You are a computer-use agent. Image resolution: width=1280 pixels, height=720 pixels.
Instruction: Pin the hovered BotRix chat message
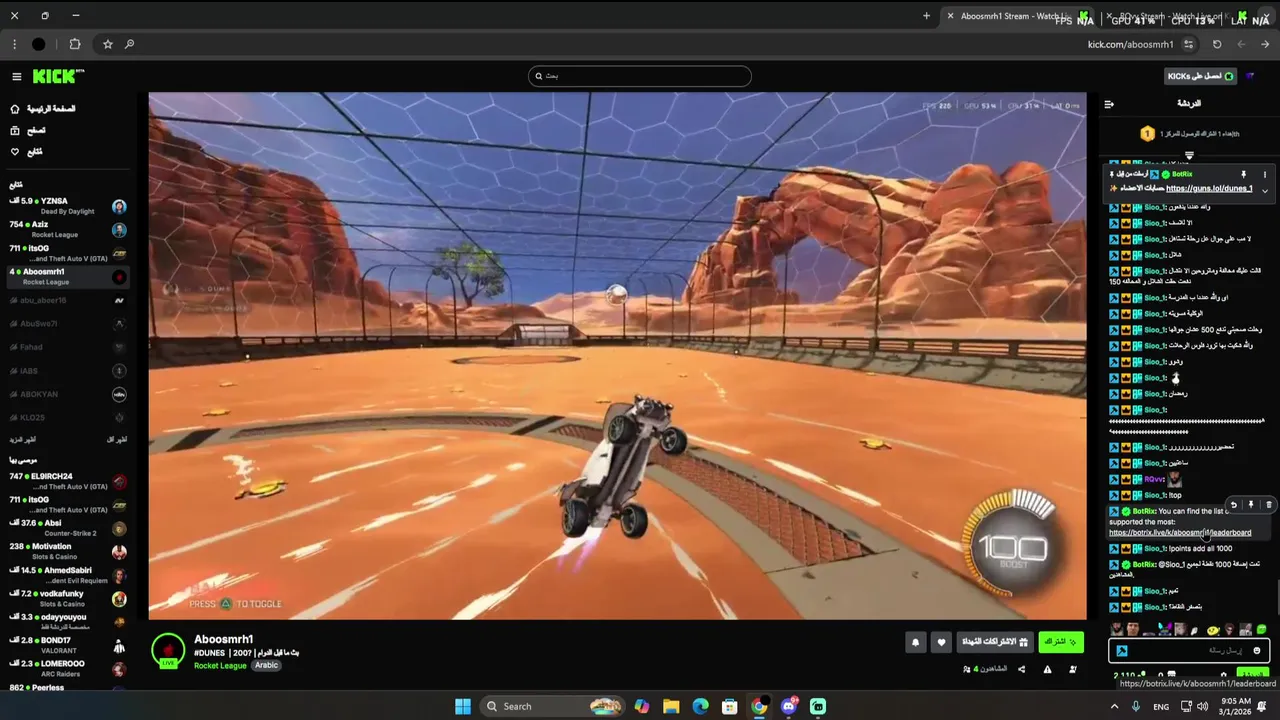coord(1250,505)
